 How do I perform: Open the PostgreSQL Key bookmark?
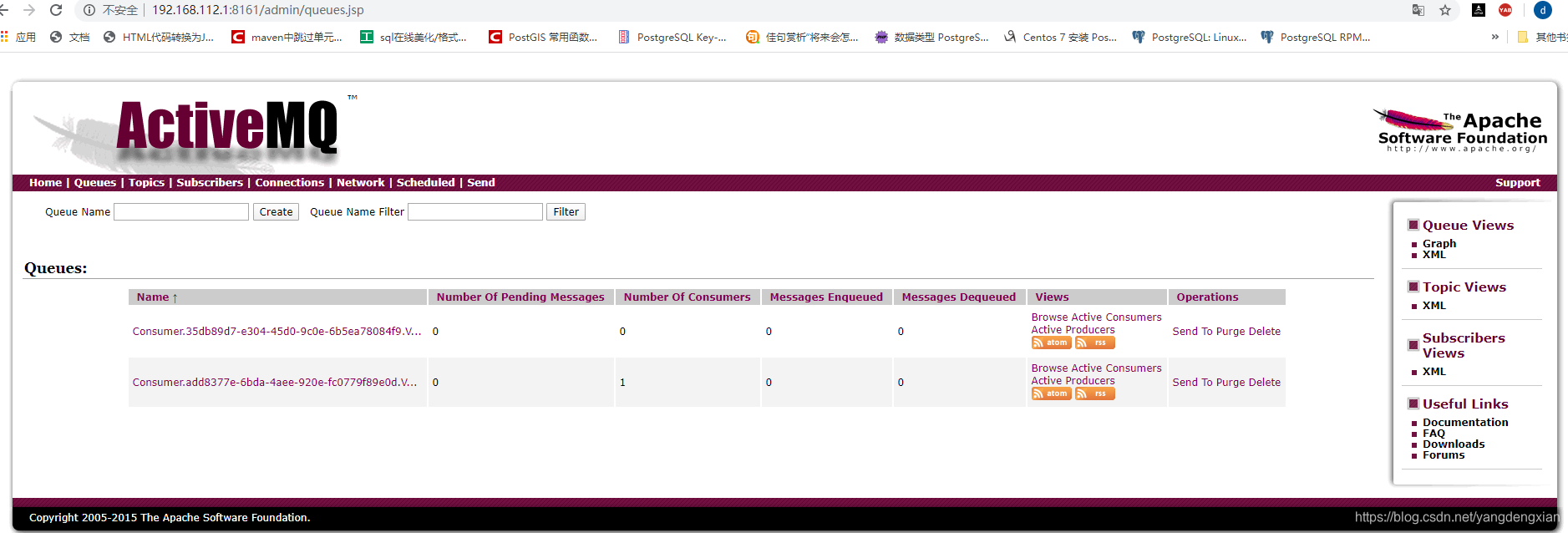pos(672,37)
